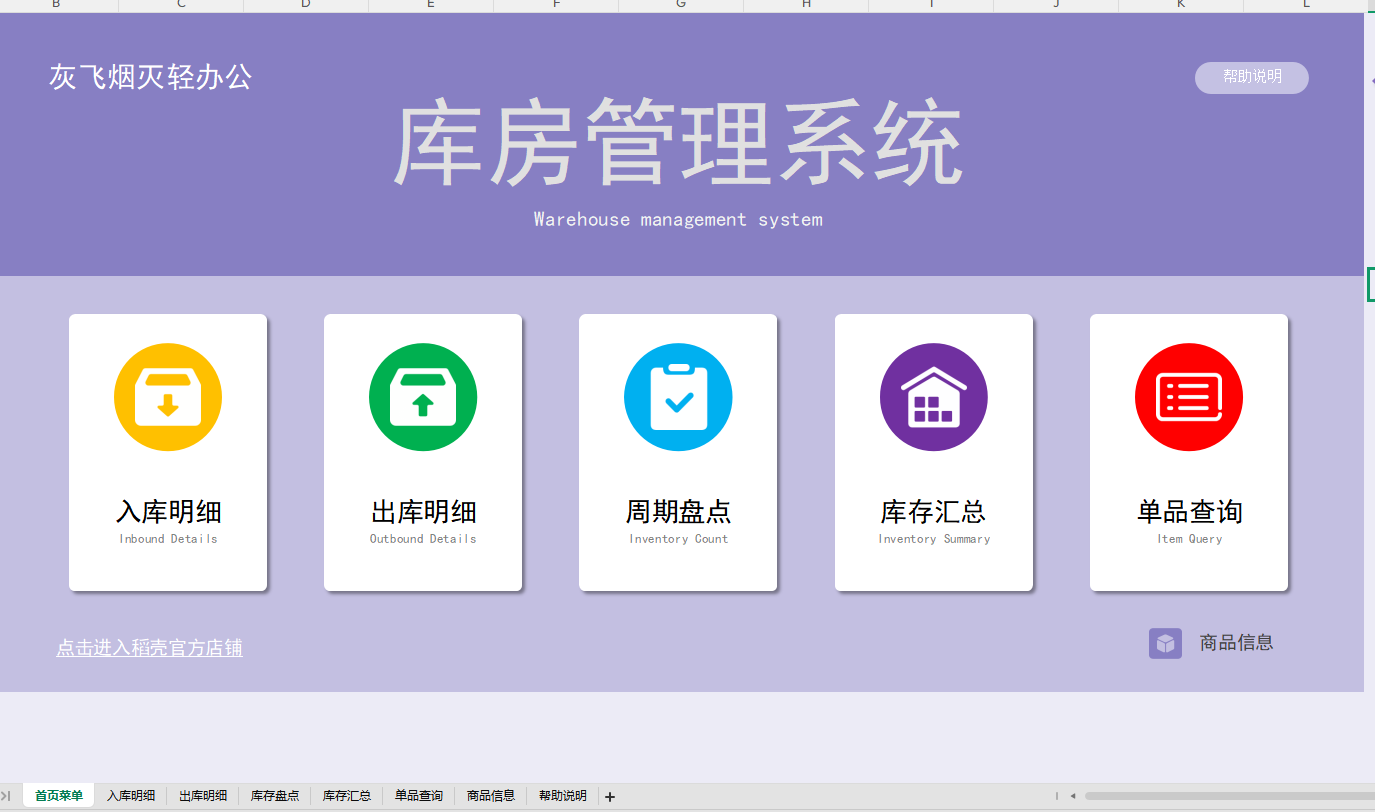
Task: Click the sheet tab scroll-to-end arrow
Action: pyautogui.click(x=6, y=796)
